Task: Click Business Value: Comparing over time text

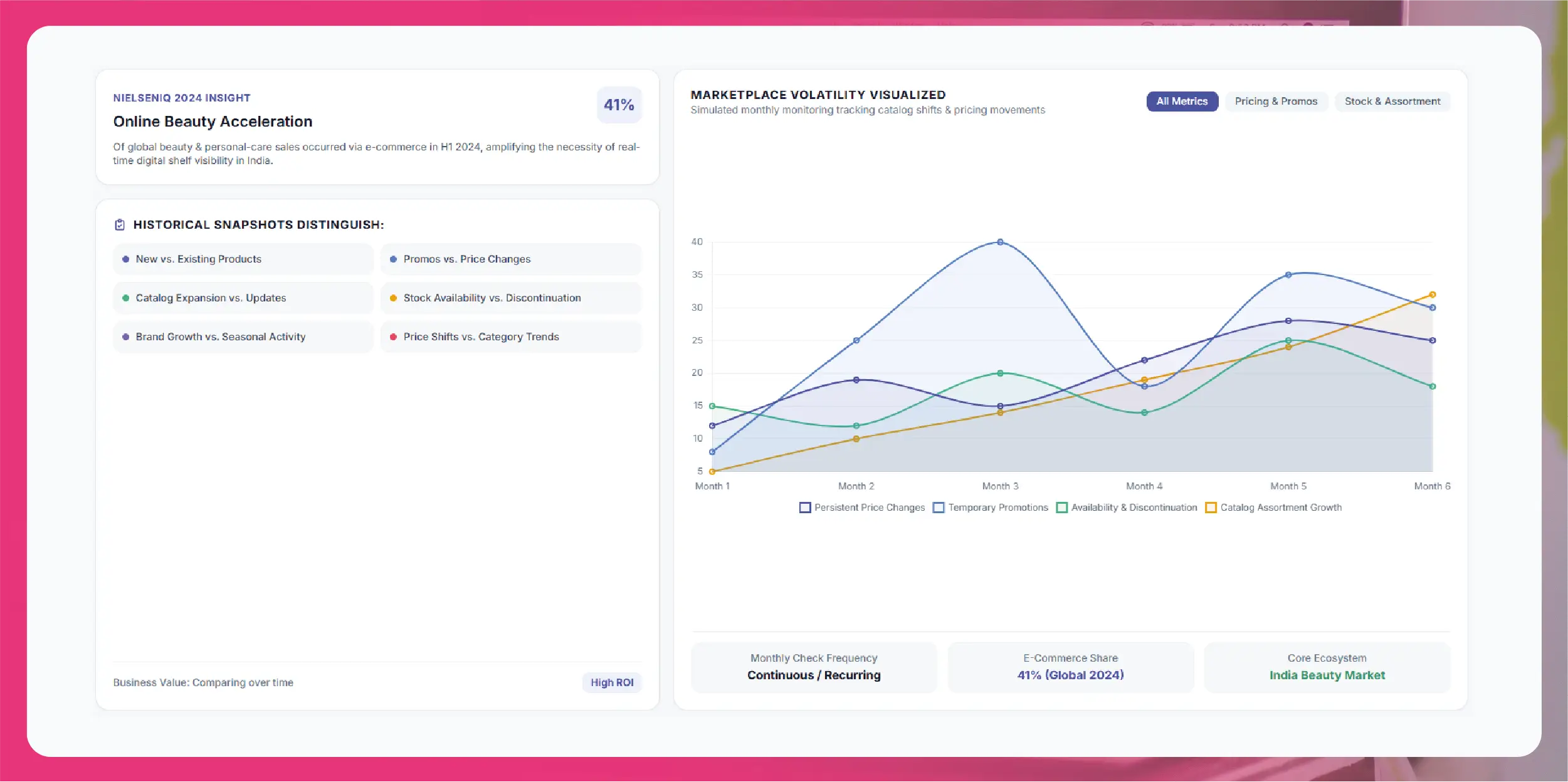Action: coord(203,682)
